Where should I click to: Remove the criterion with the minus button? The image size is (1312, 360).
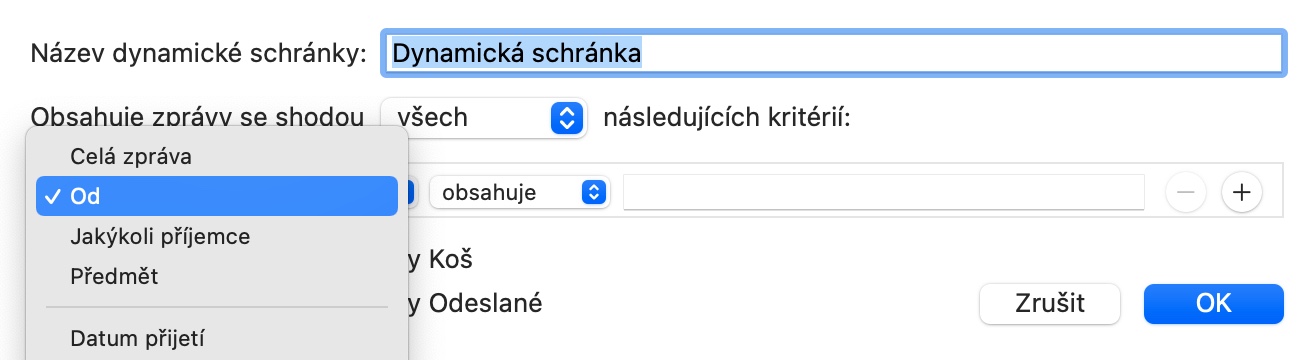(x=1186, y=192)
